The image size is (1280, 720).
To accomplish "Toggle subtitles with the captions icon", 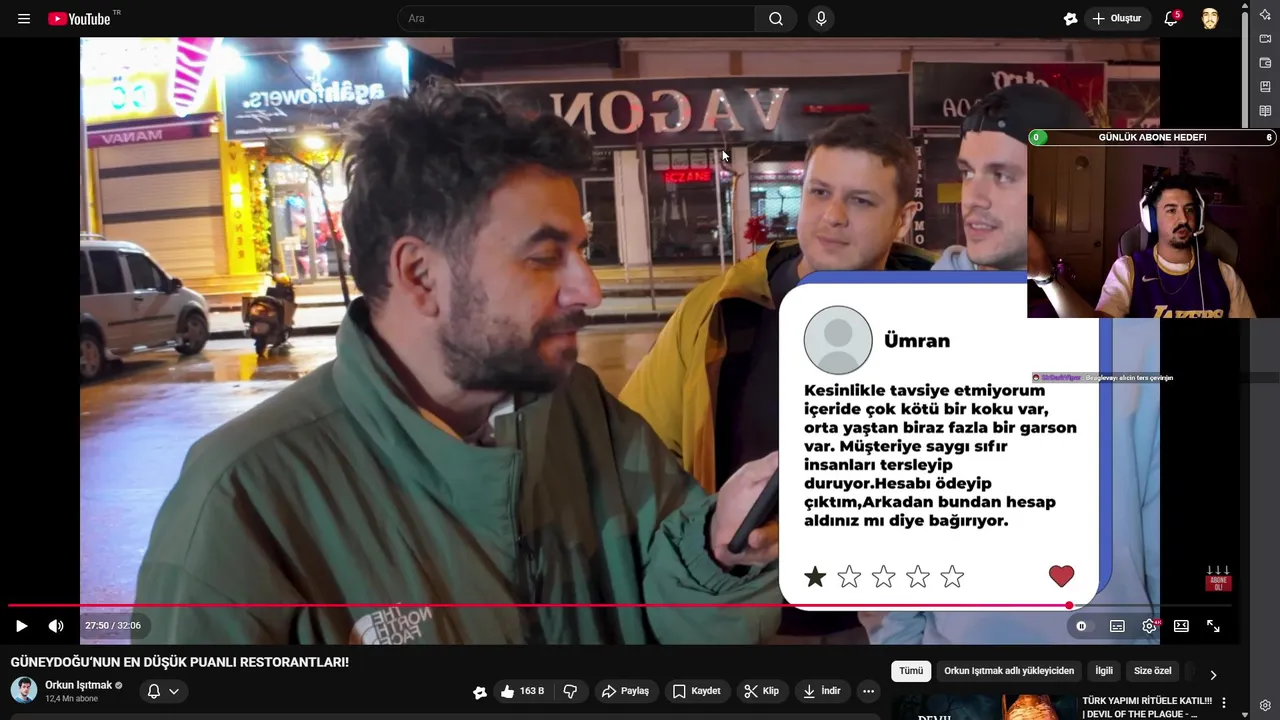I will [1117, 626].
